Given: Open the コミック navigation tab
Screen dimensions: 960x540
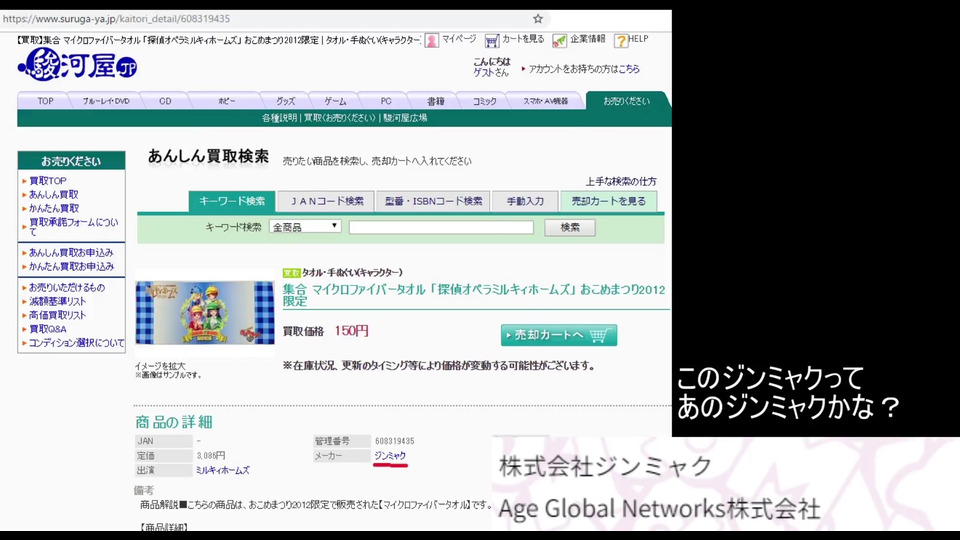Looking at the screenshot, I should point(484,101).
